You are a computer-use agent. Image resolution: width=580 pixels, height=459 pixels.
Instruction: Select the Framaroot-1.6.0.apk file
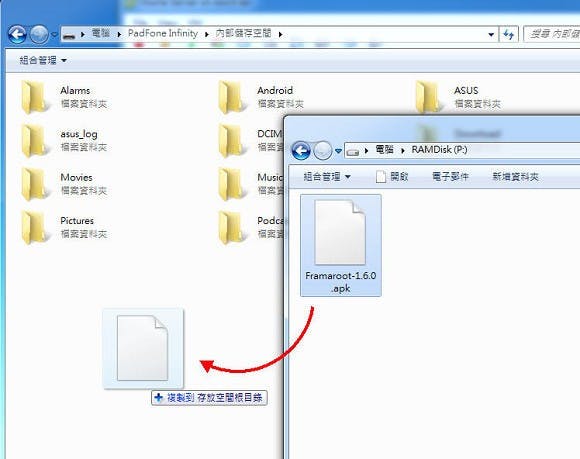pyautogui.click(x=341, y=245)
